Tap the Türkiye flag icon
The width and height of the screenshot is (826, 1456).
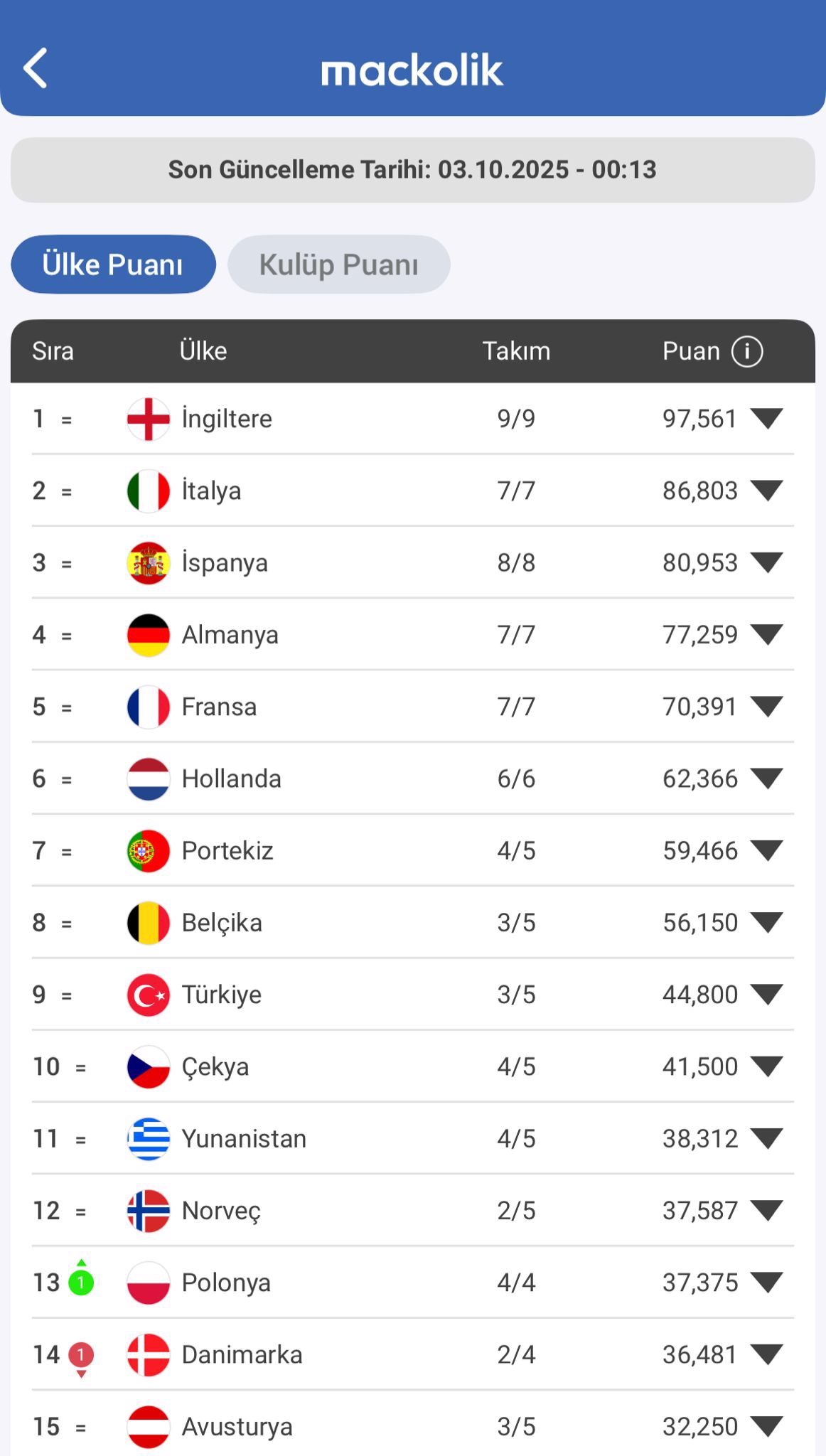(x=148, y=995)
